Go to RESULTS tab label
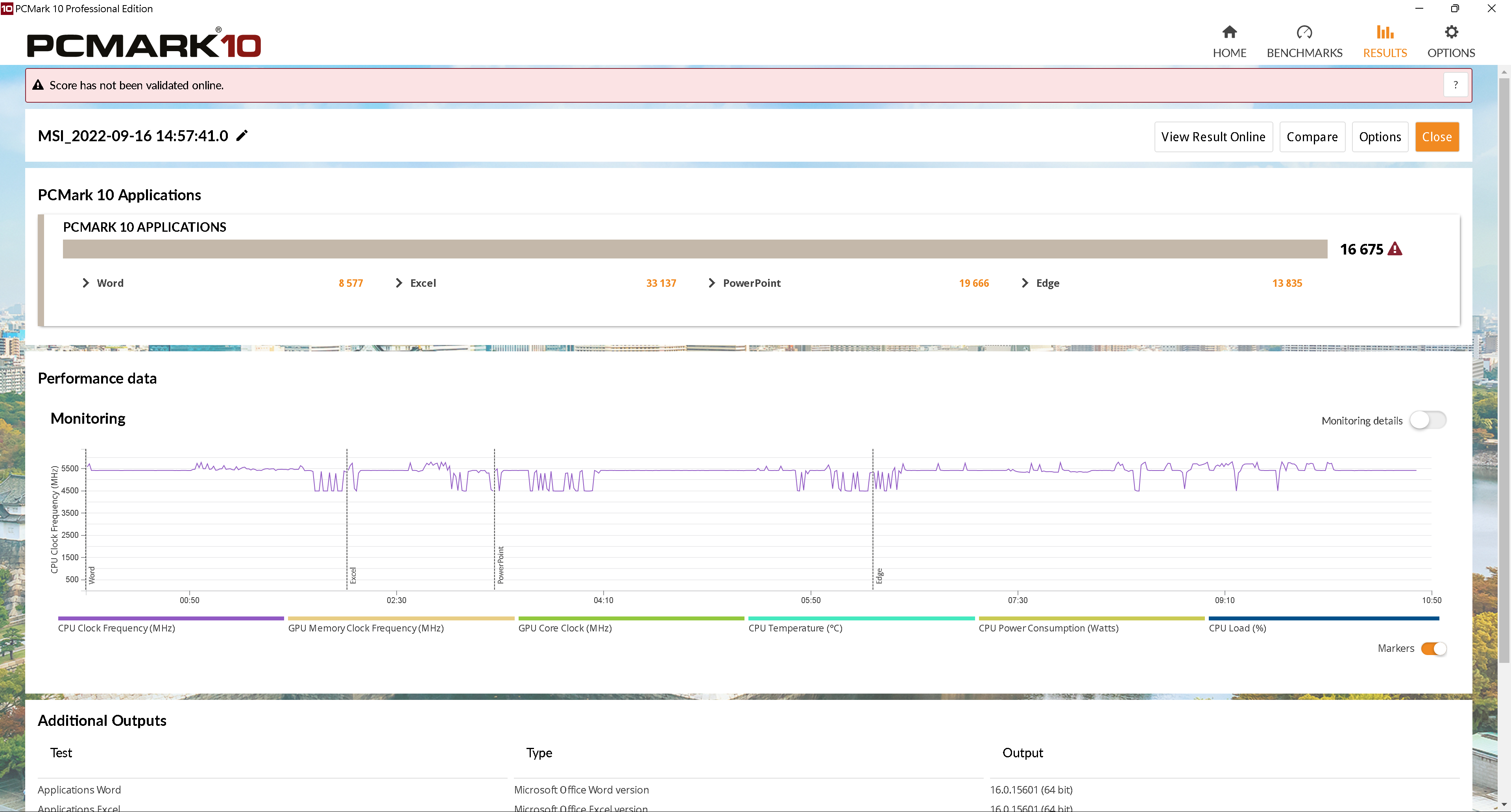Viewport: 1511px width, 812px height. click(x=1385, y=53)
